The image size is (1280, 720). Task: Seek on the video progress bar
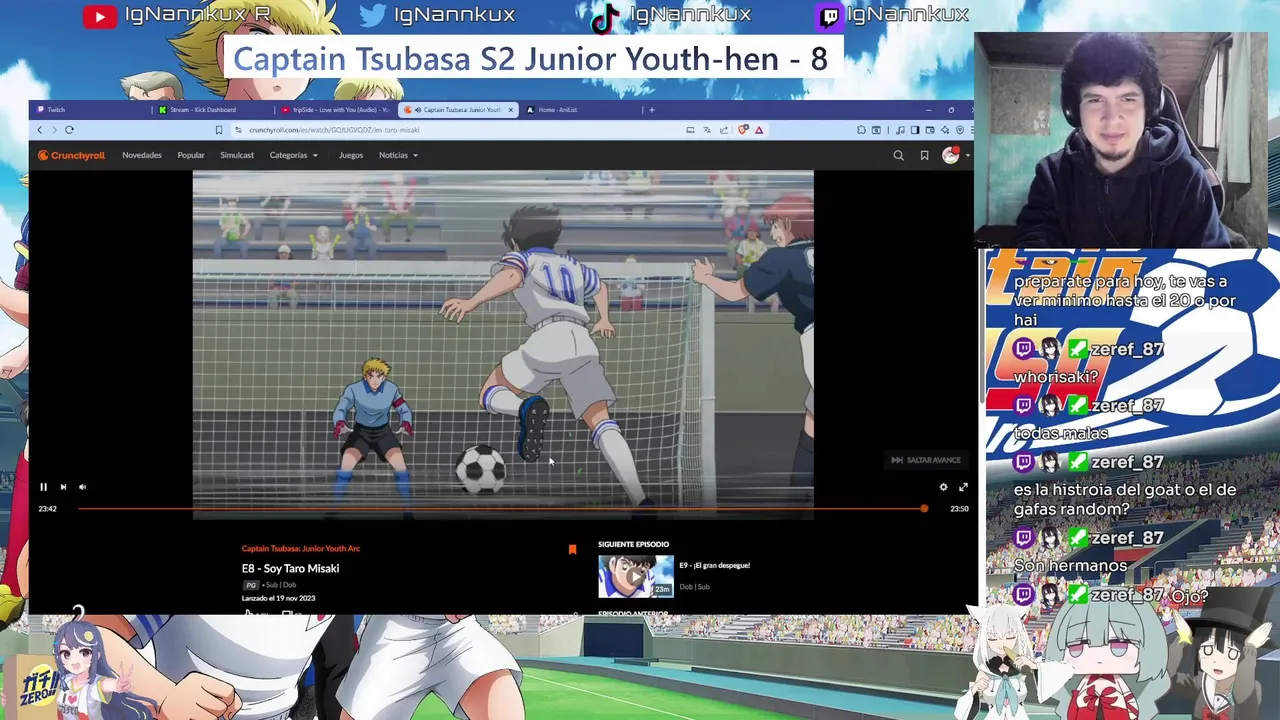501,509
